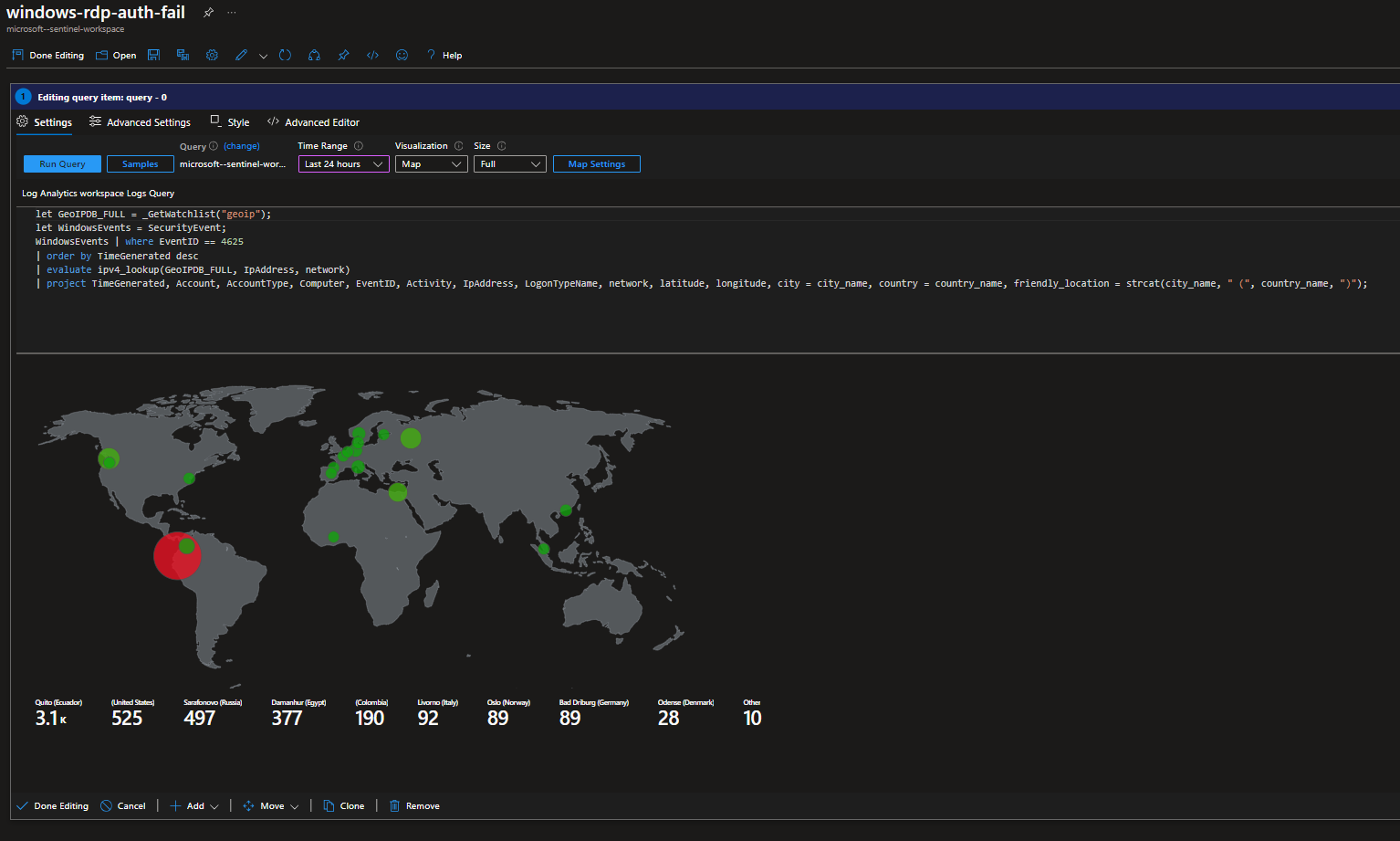The image size is (1400, 841).
Task: Refresh the workbook with the refresh icon
Action: (285, 55)
